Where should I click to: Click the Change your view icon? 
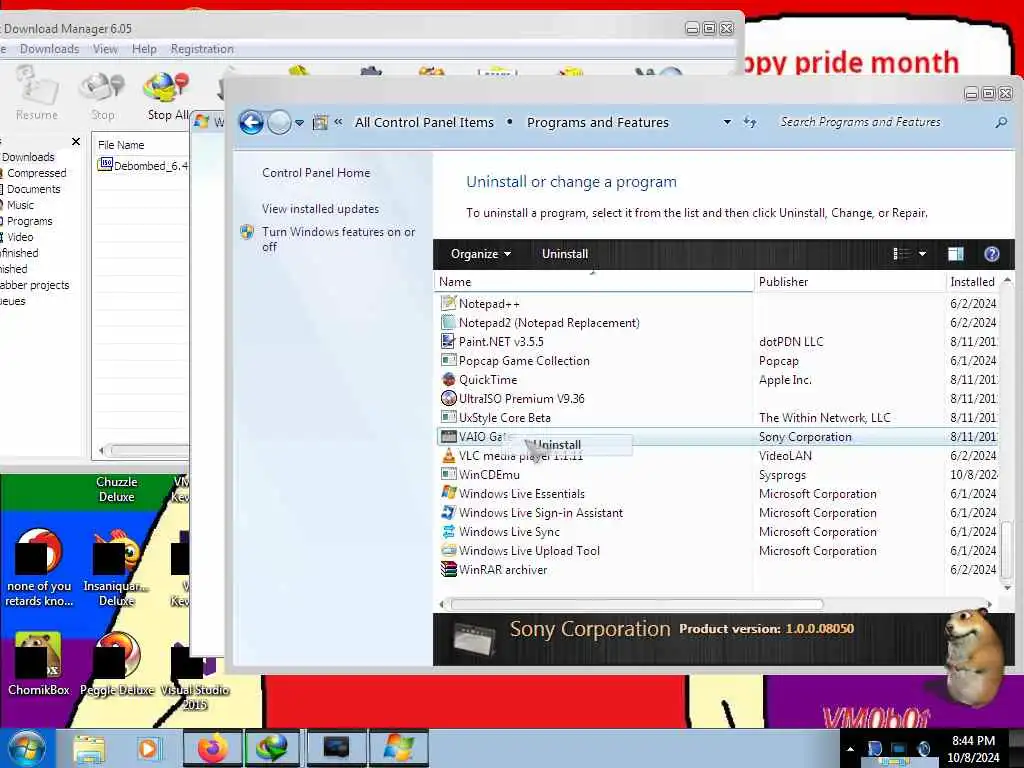[901, 254]
